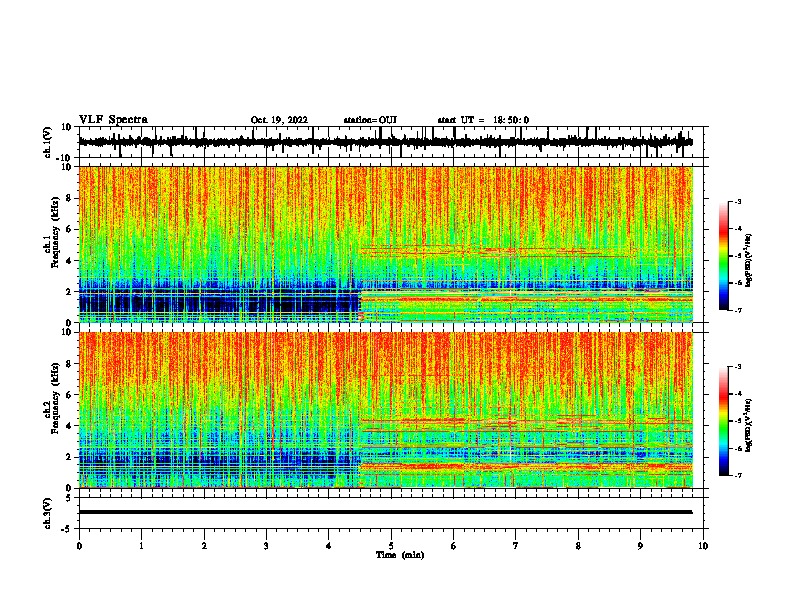Viewport: 792px width, 612px height.
Task: Click the ch.3(V) flat trace line
Action: click(385, 512)
